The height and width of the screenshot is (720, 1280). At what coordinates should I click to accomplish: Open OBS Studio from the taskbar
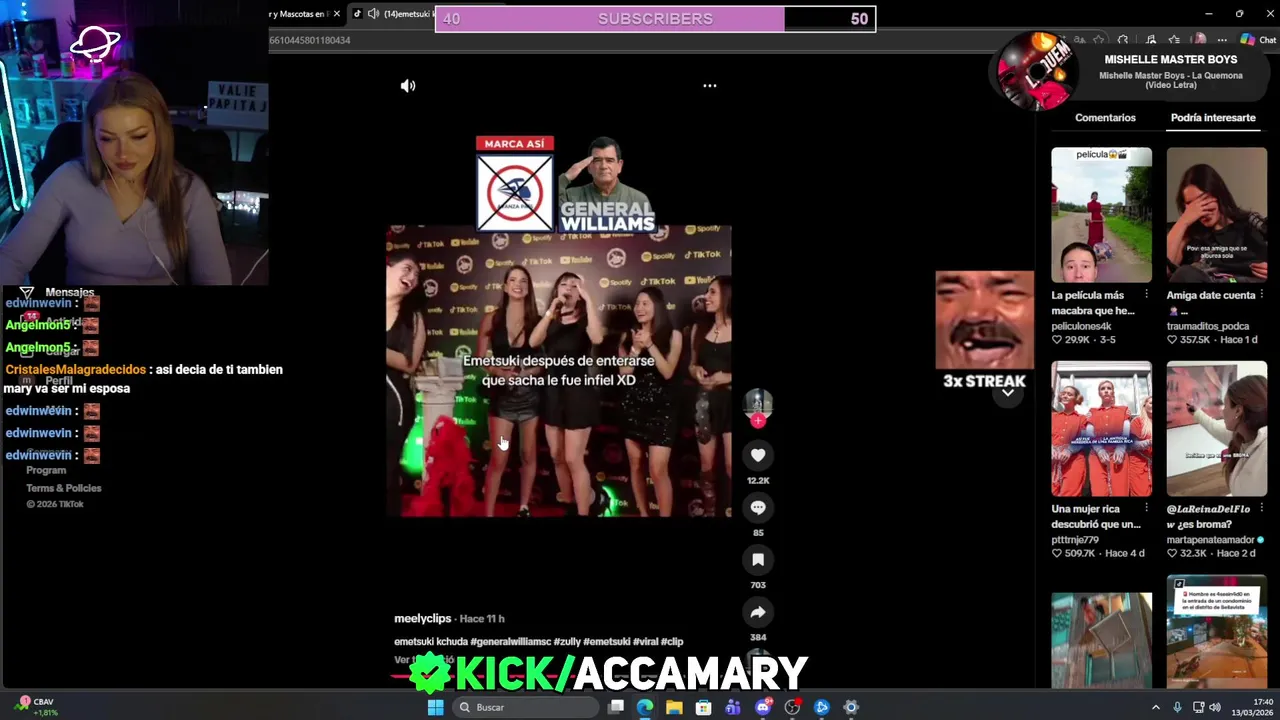[x=792, y=707]
